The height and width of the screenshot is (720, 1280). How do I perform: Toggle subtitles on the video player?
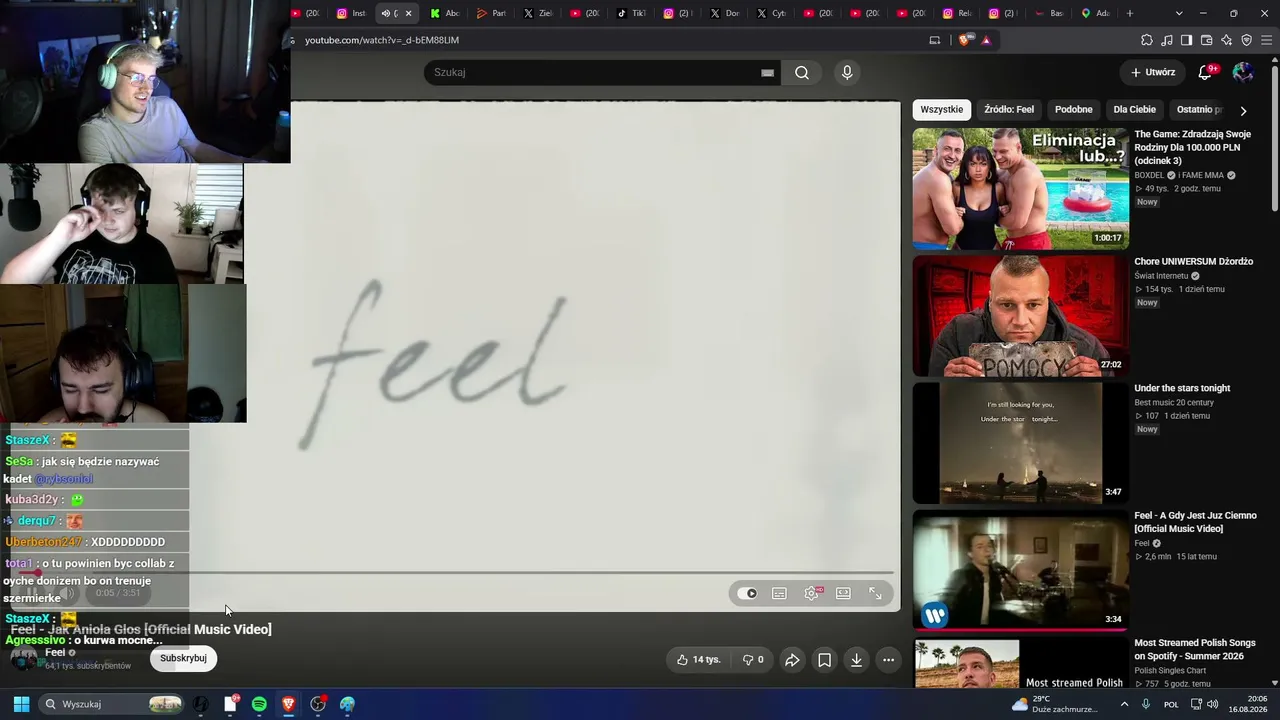(x=779, y=593)
